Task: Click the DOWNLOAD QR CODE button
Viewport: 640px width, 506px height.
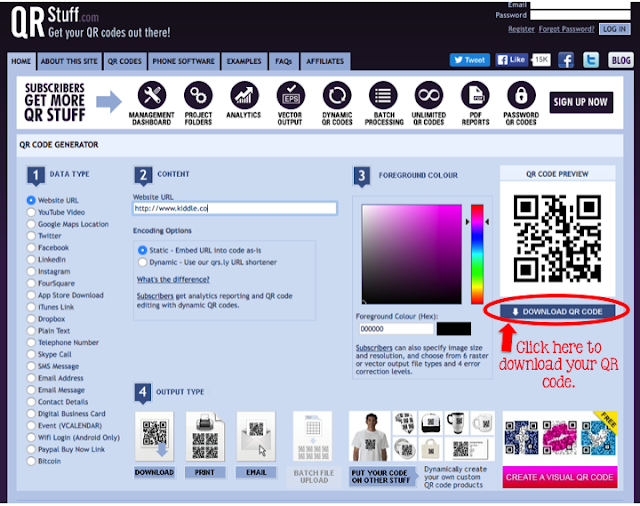Action: [557, 312]
